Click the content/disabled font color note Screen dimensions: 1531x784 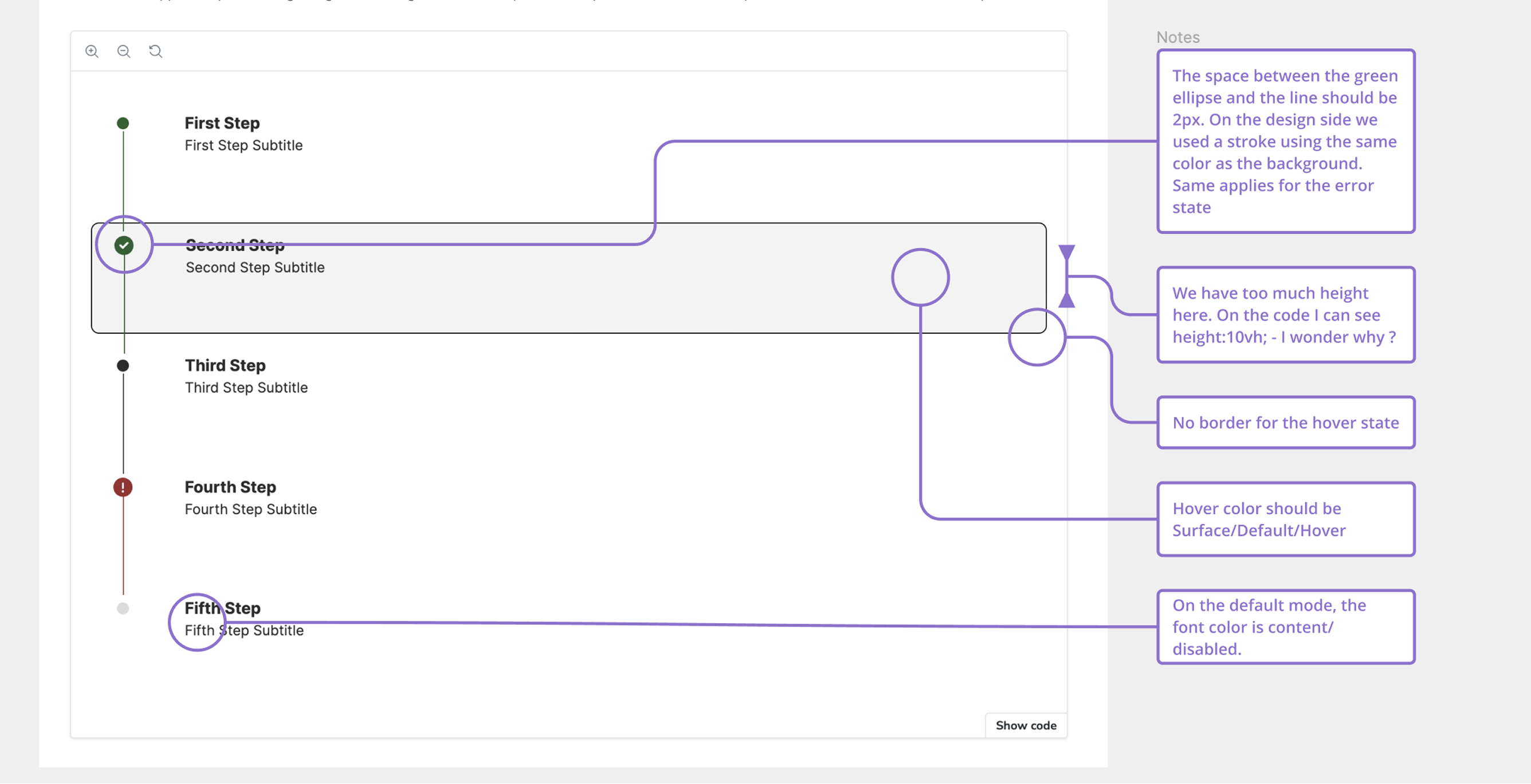tap(1286, 627)
